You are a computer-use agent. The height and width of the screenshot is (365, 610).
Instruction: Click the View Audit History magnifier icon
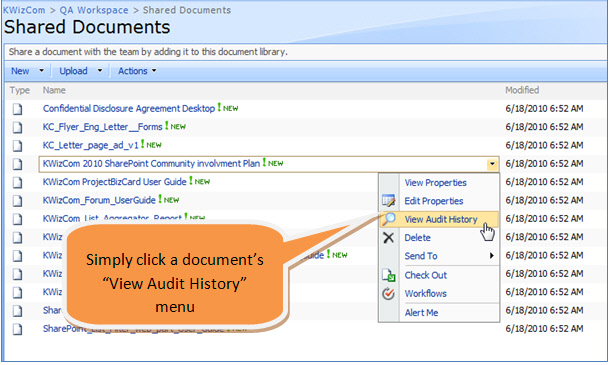point(388,219)
